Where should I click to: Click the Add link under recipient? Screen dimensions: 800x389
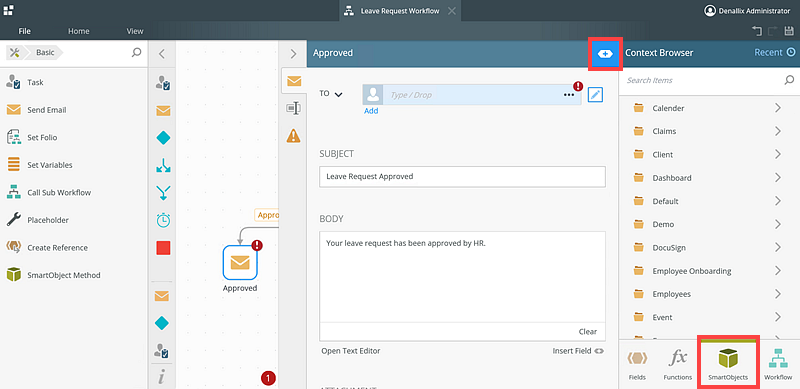[371, 111]
